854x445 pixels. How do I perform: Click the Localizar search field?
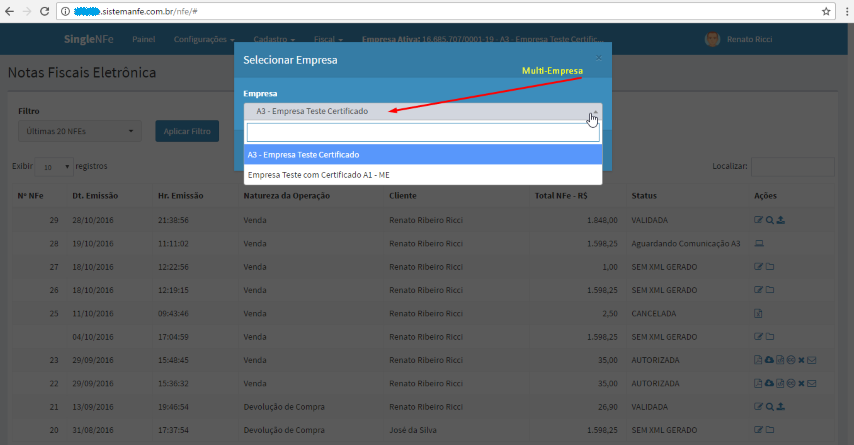coord(792,166)
